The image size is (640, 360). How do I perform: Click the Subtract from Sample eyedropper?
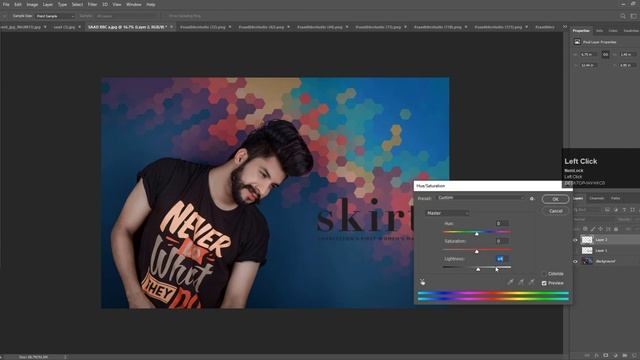[531, 282]
